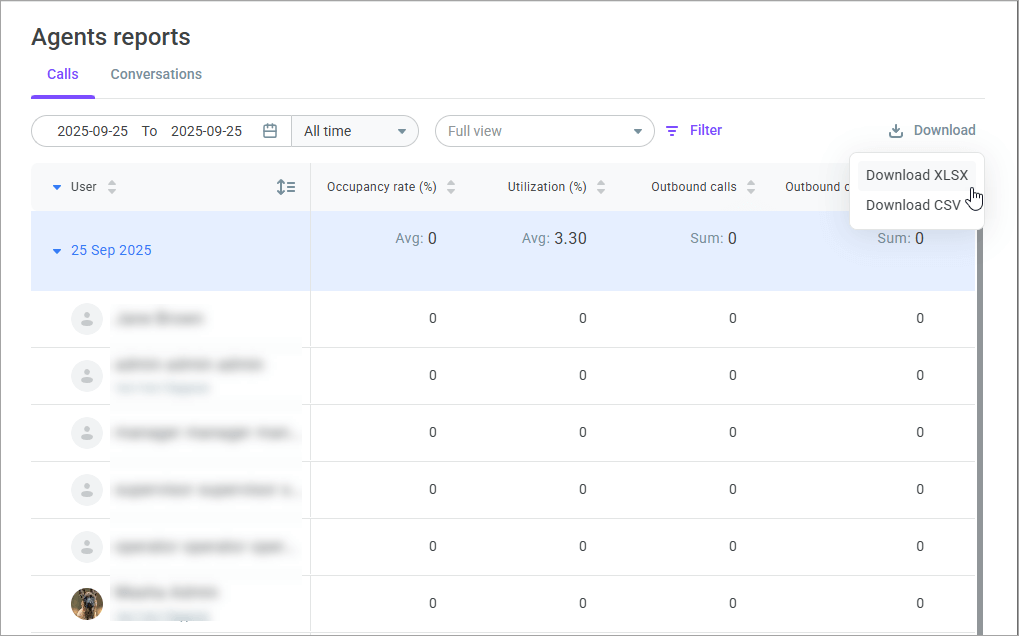Click the Filter link
The image size is (1019, 636).
(706, 130)
